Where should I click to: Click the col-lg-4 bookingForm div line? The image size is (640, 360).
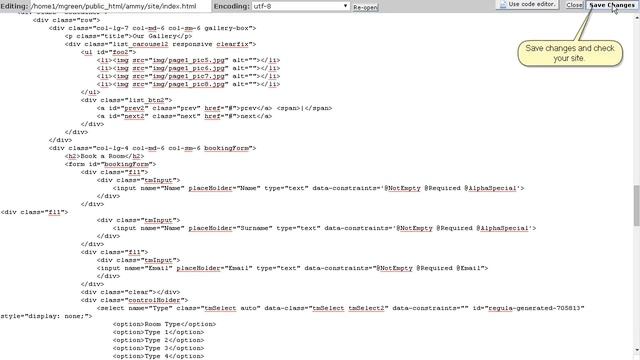point(152,148)
